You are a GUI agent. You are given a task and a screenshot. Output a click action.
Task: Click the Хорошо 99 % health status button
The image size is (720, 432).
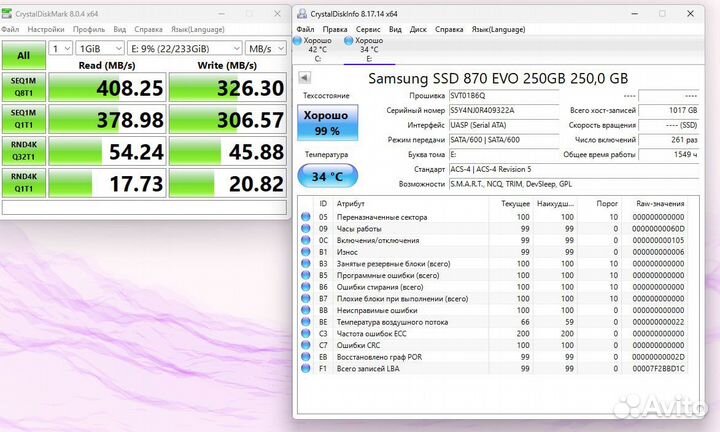click(x=327, y=123)
